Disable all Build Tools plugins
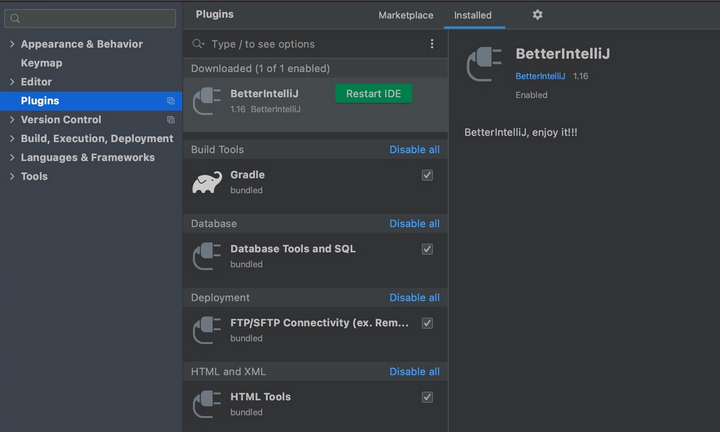This screenshot has width=720, height=432. point(414,150)
